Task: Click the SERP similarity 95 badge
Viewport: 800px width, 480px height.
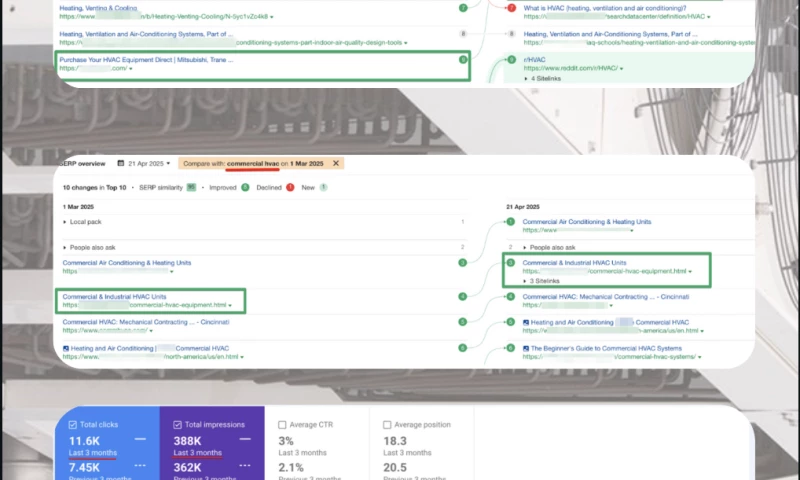Action: 191,187
